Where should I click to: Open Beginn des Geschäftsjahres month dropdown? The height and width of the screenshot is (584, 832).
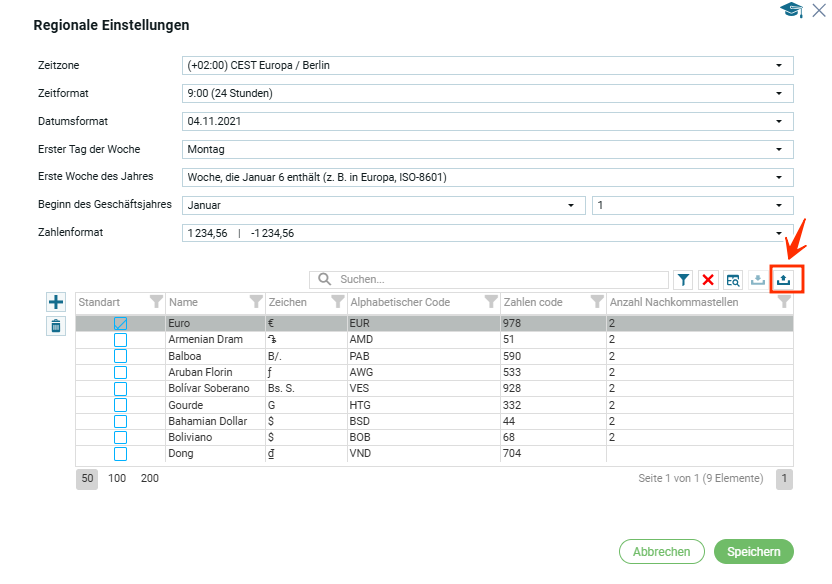tap(383, 205)
